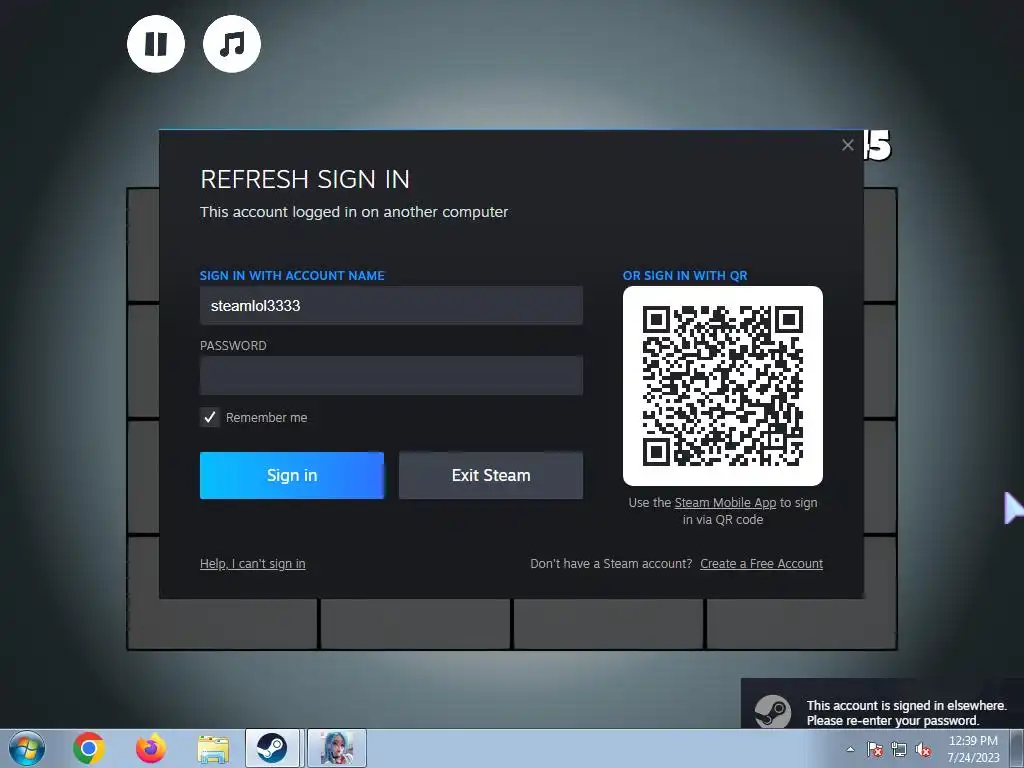1024x768 pixels.
Task: Show hidden tray icons arrow
Action: click(850, 749)
